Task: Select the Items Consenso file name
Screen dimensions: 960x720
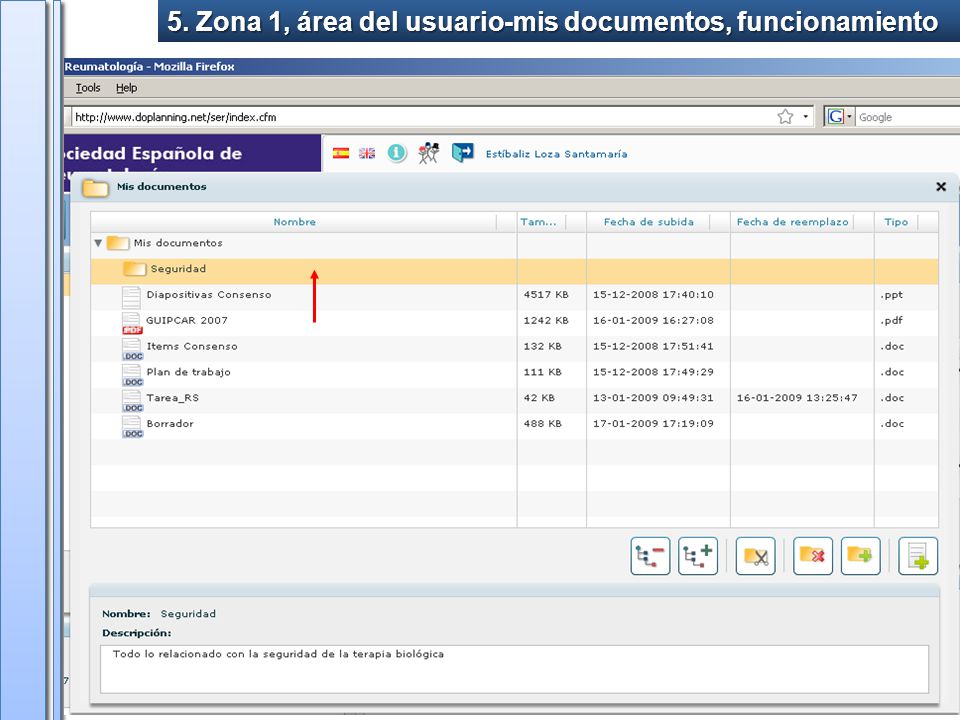Action: coord(192,346)
